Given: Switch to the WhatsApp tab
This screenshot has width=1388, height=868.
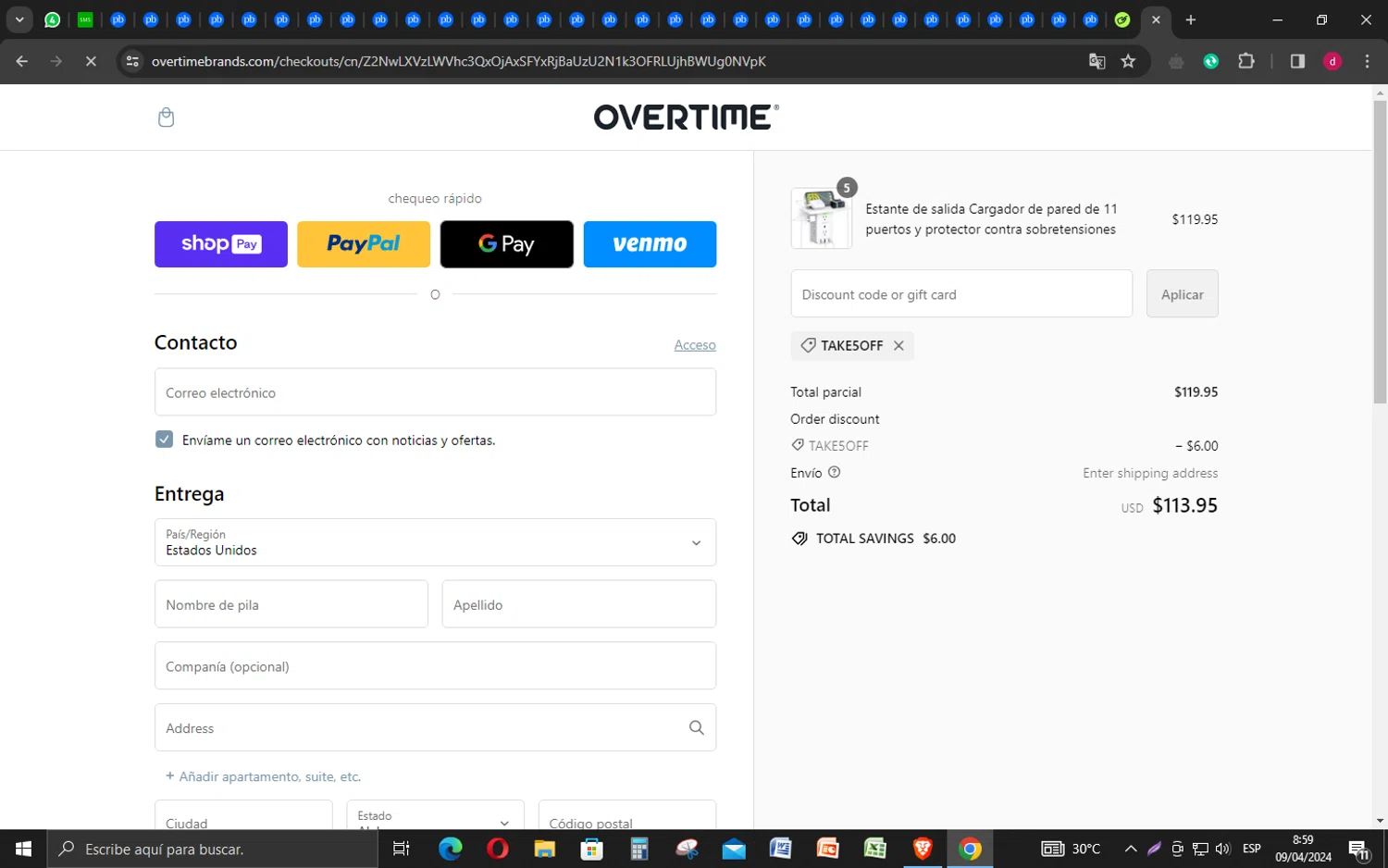Looking at the screenshot, I should (53, 19).
